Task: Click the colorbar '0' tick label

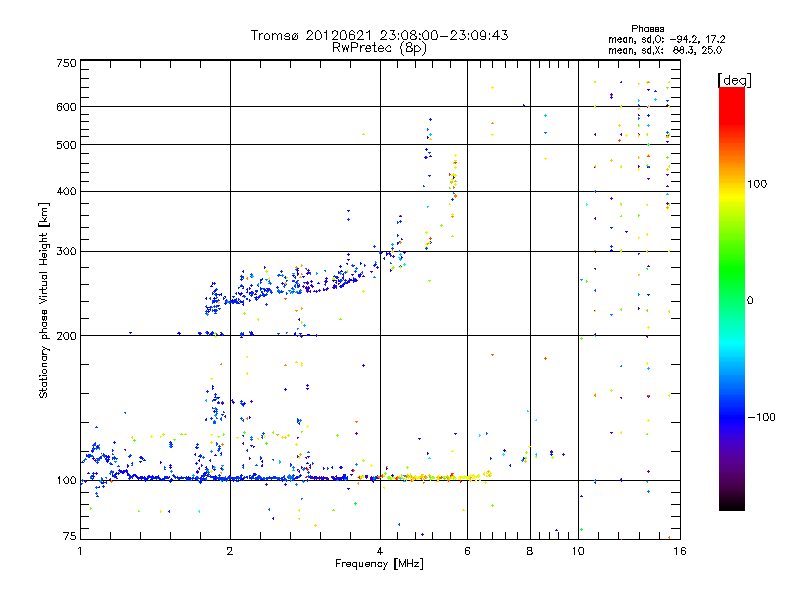Action: tap(749, 301)
